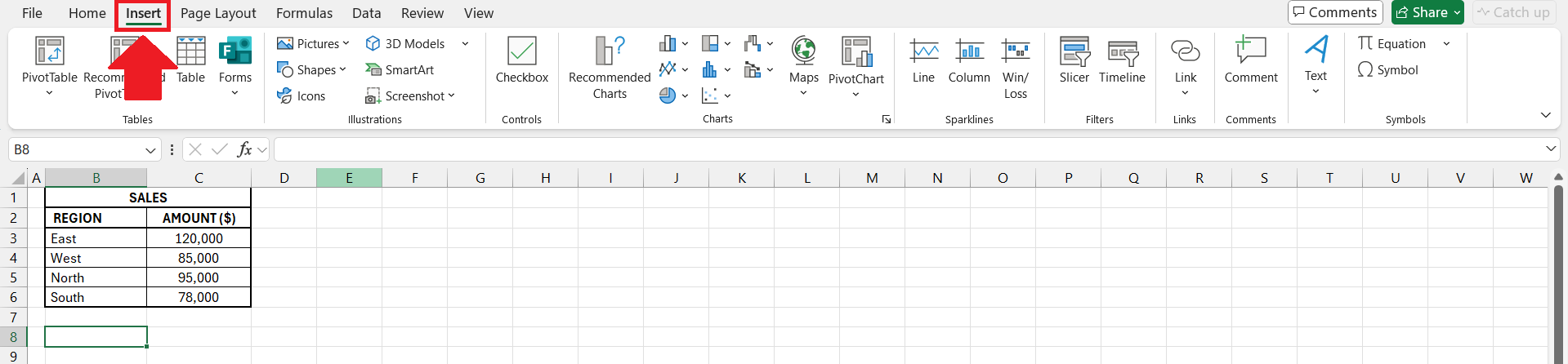
Task: Insert a Maps chart
Action: point(804,67)
